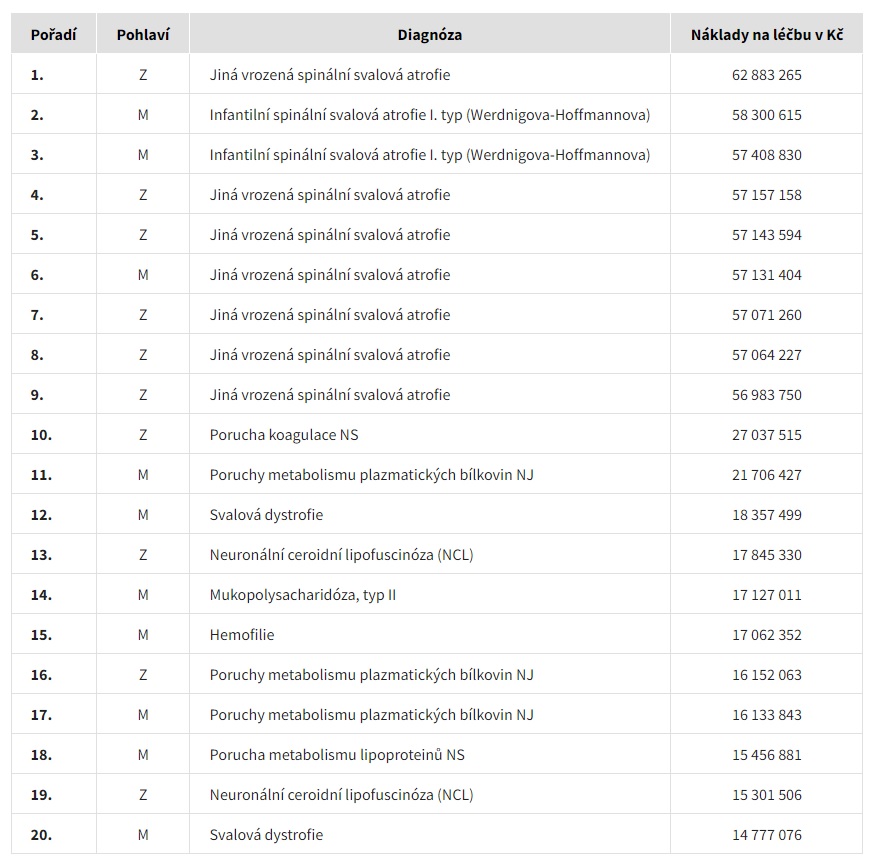Click the "Náklady na léčbu v Kč" header

click(766, 35)
